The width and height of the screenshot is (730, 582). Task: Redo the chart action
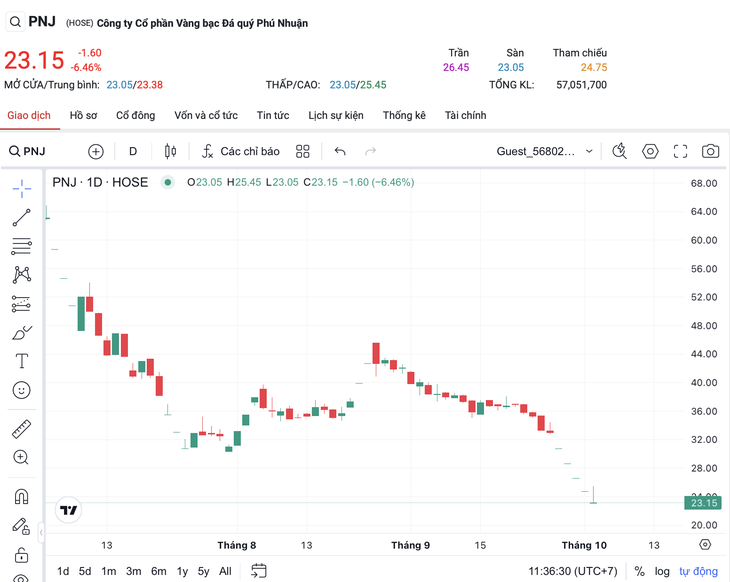point(371,151)
